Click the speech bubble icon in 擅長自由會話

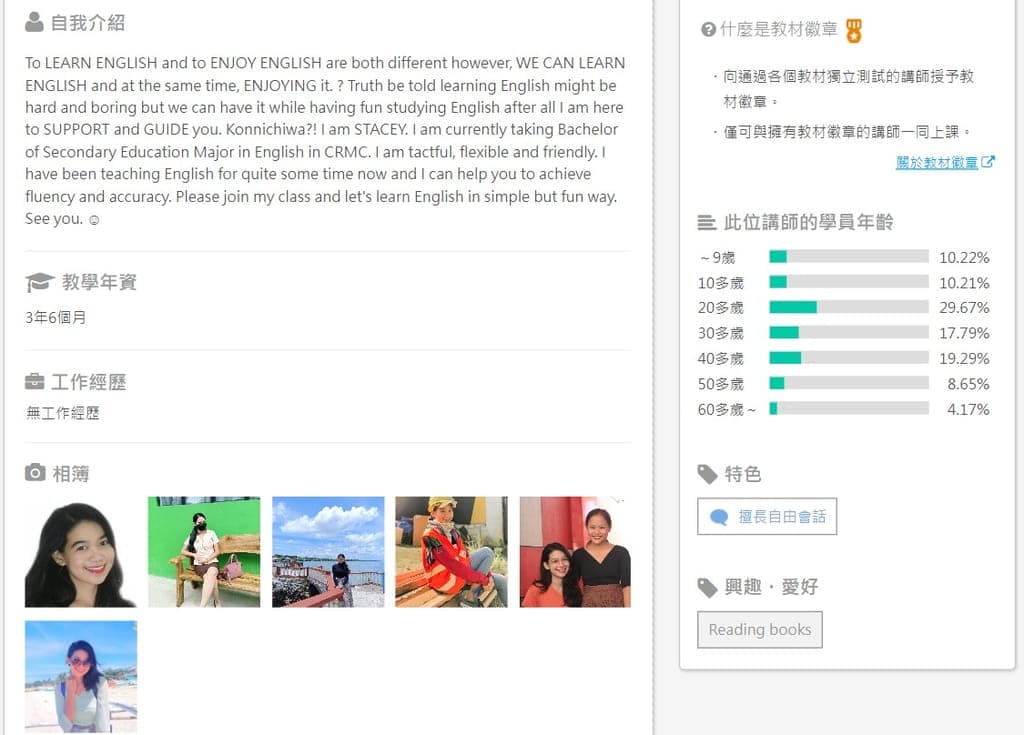(x=719, y=517)
